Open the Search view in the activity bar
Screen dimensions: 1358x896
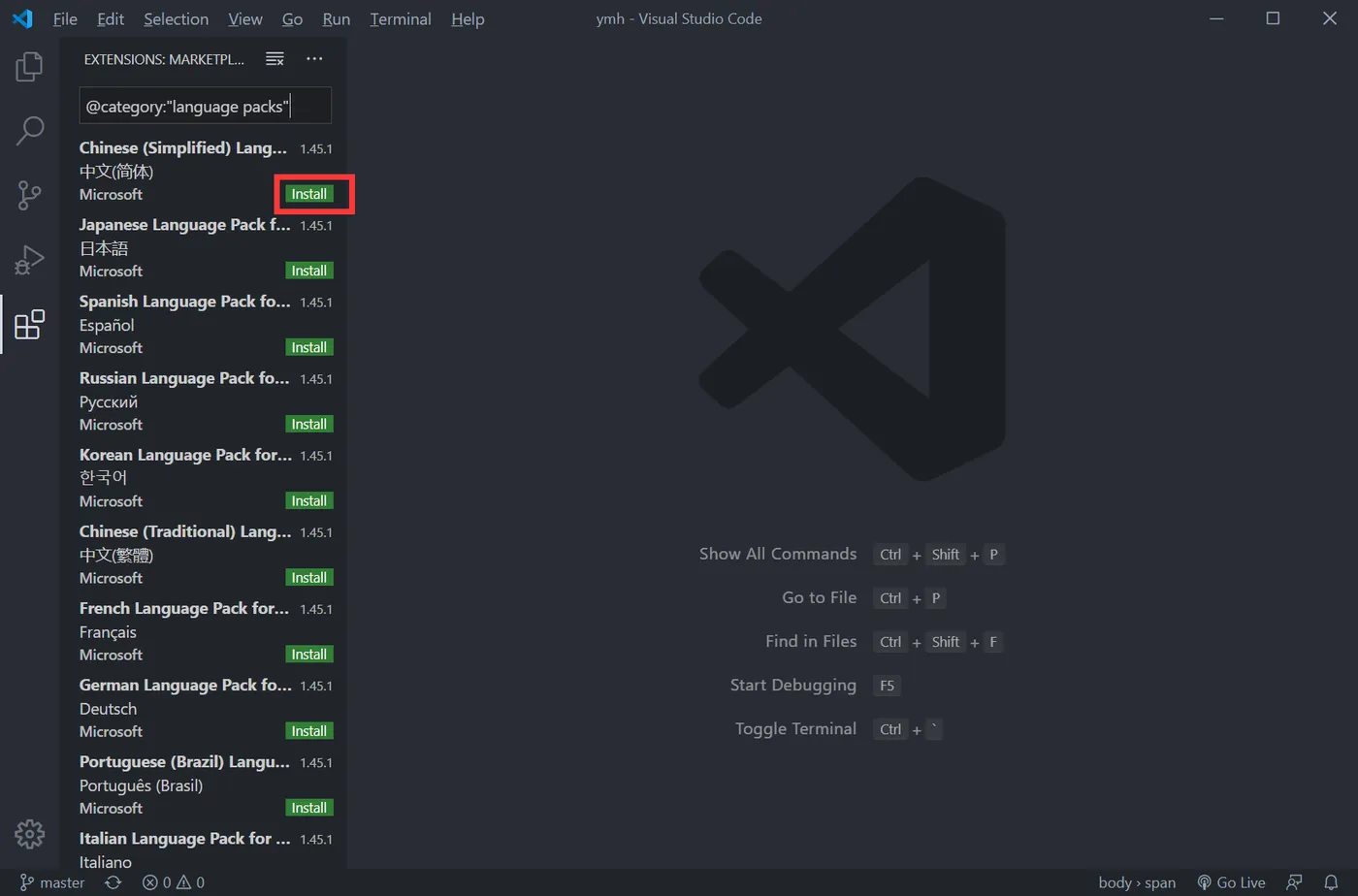(29, 131)
